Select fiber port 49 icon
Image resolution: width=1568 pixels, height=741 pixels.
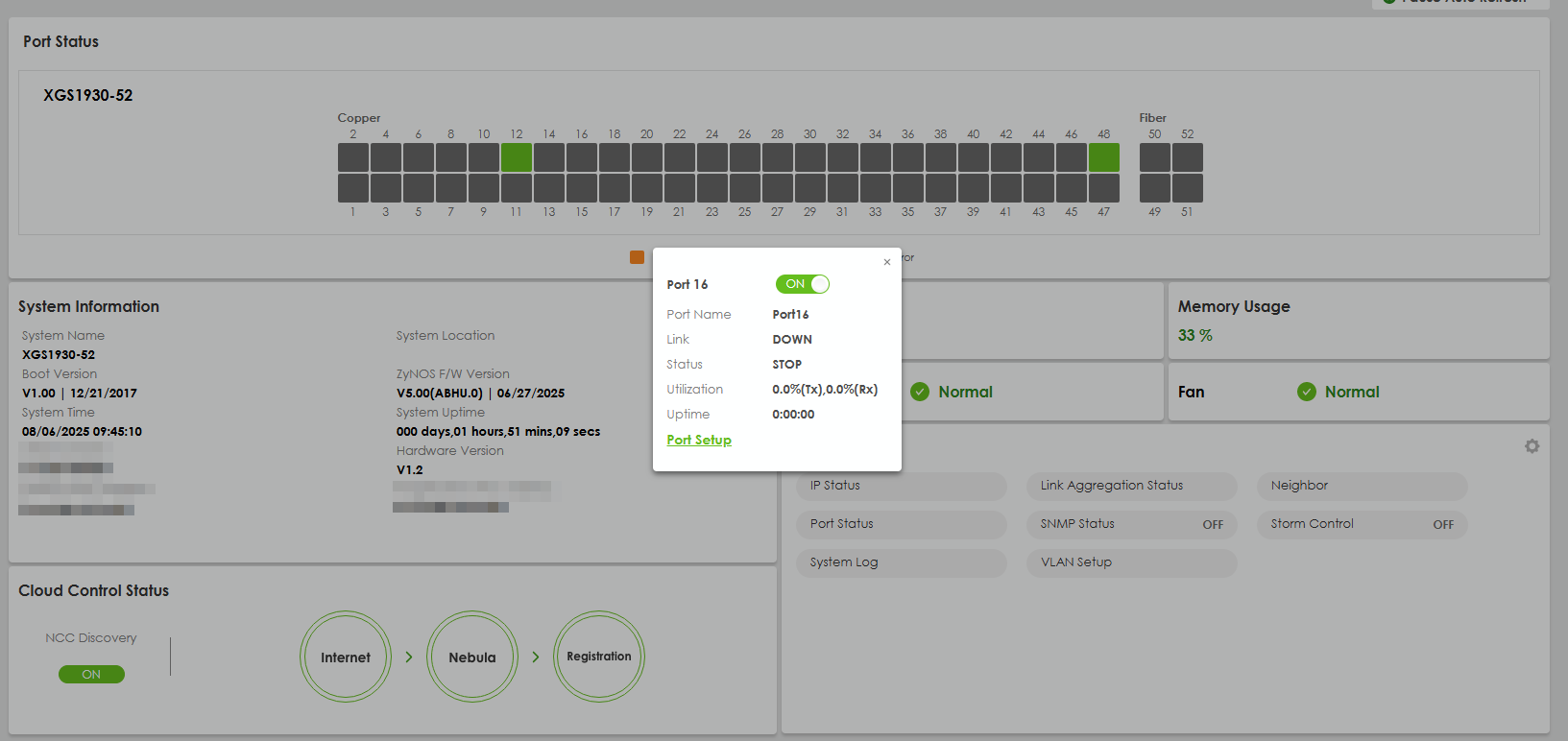[1155, 188]
